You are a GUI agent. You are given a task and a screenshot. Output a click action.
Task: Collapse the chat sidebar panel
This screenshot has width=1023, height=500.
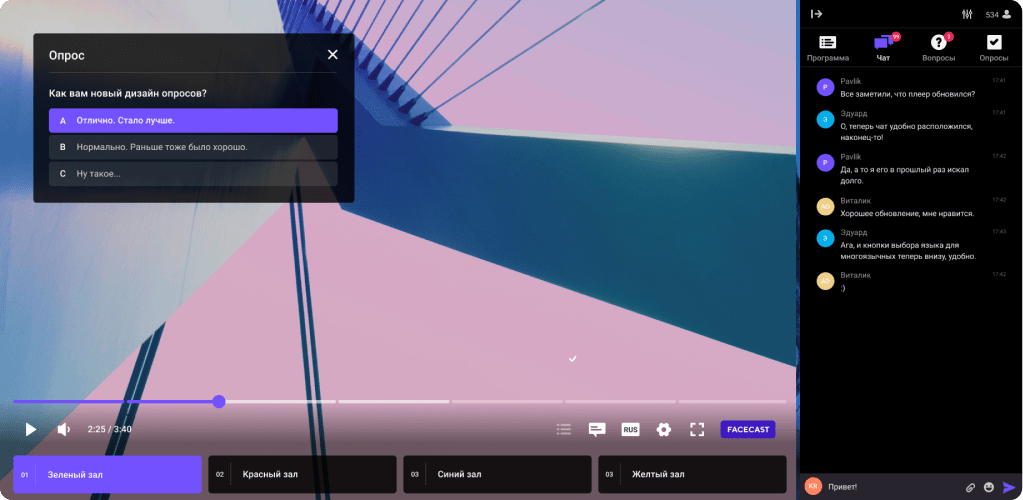click(x=816, y=14)
